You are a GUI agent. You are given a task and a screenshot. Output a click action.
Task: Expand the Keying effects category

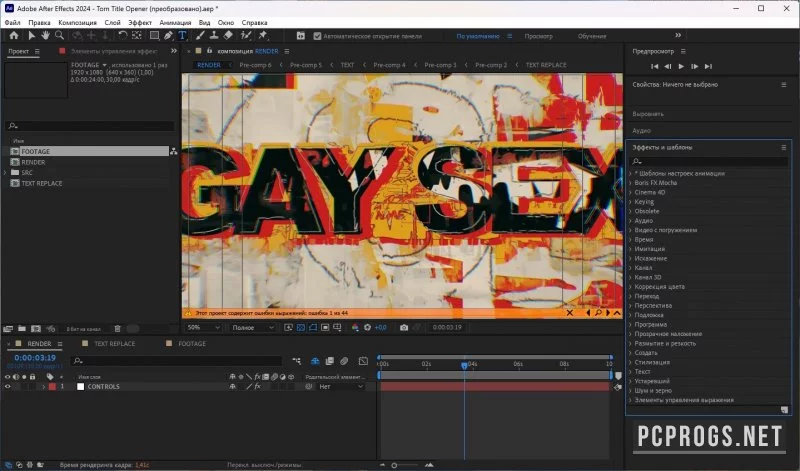pyautogui.click(x=630, y=202)
